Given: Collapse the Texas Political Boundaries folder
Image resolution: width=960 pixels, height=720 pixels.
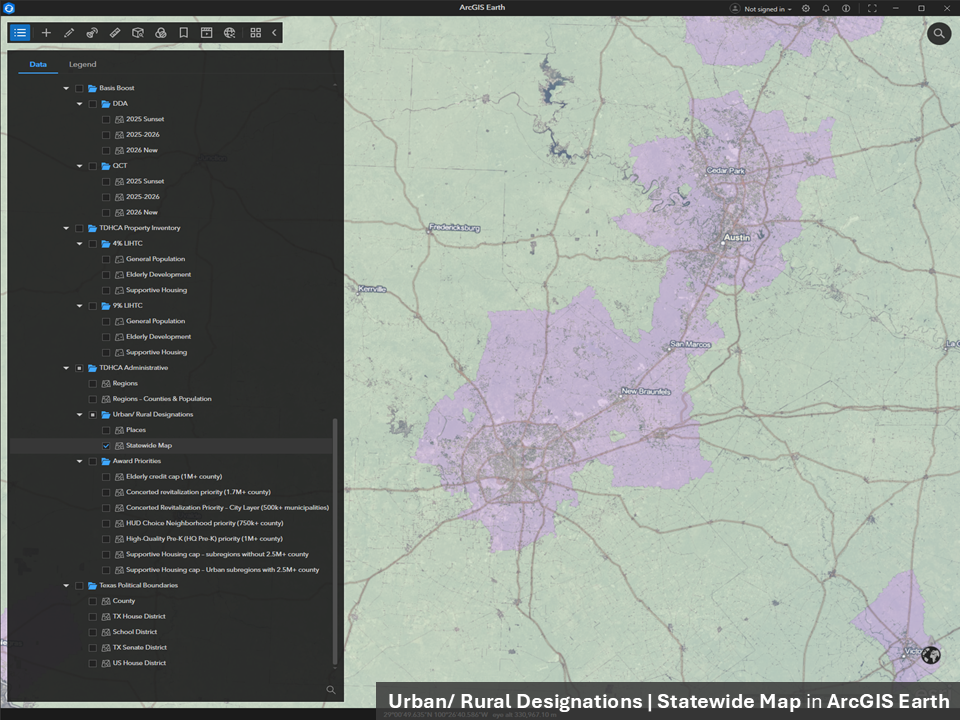Looking at the screenshot, I should click(66, 586).
